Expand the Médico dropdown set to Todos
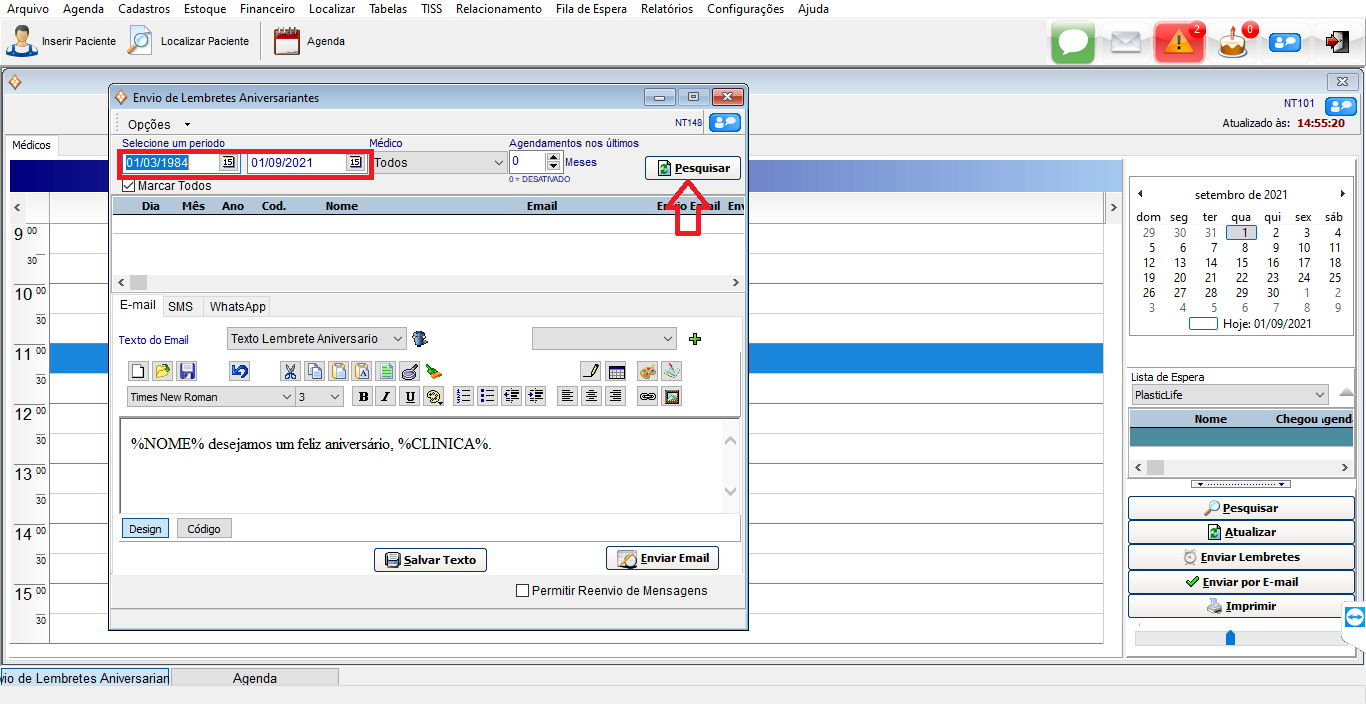Image resolution: width=1366 pixels, height=704 pixels. (x=499, y=162)
